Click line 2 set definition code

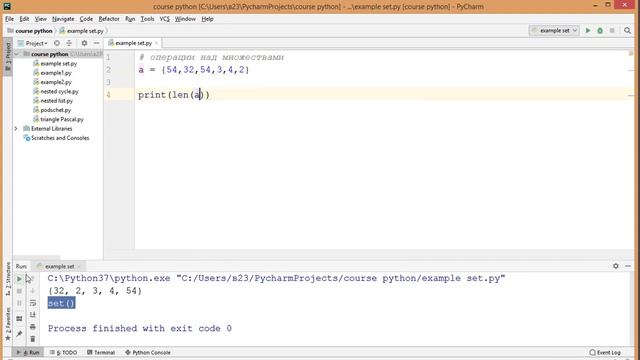(193, 70)
